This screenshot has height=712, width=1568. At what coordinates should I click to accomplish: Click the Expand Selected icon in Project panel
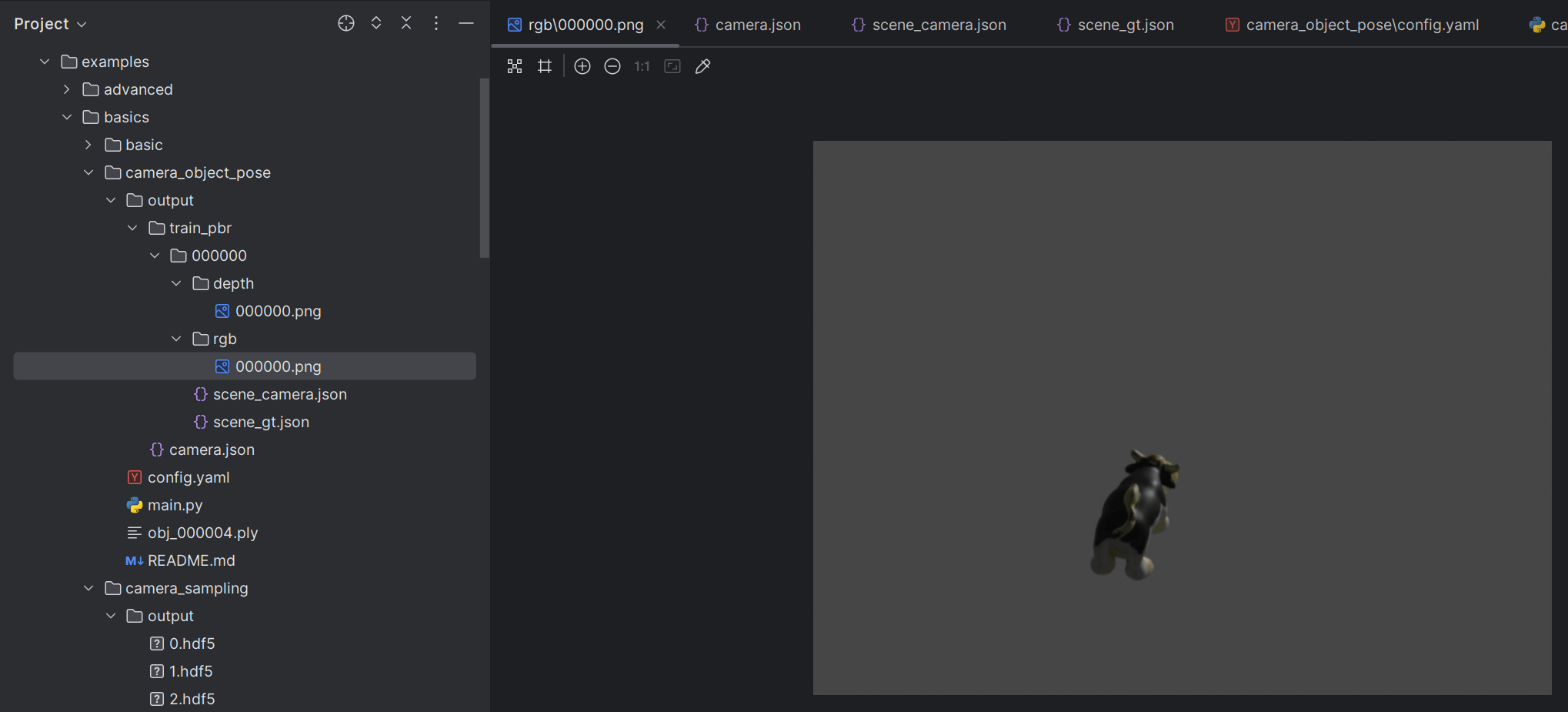(x=376, y=24)
